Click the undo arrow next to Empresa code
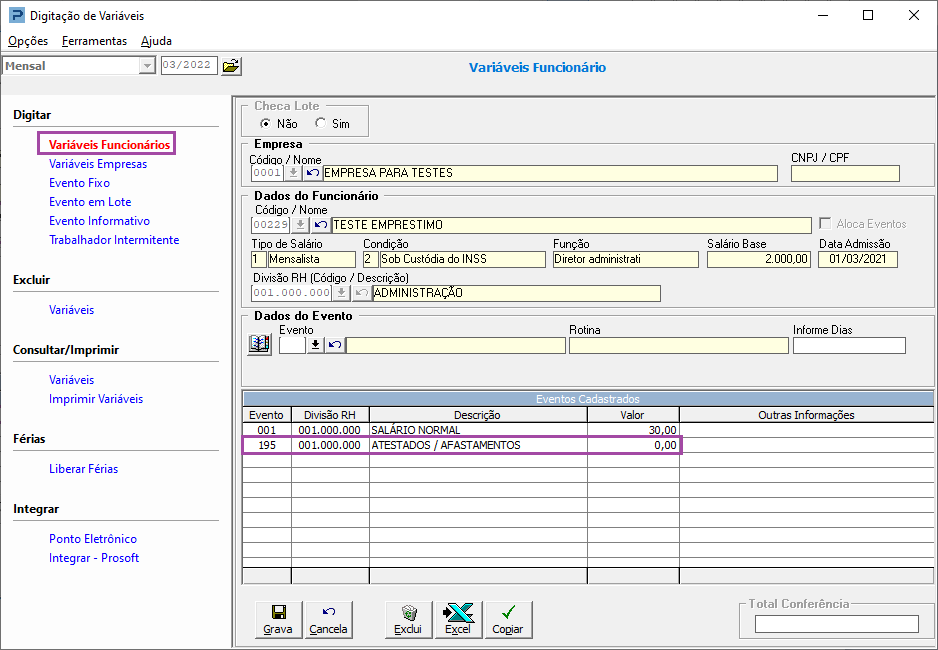The image size is (938, 650). pos(312,173)
